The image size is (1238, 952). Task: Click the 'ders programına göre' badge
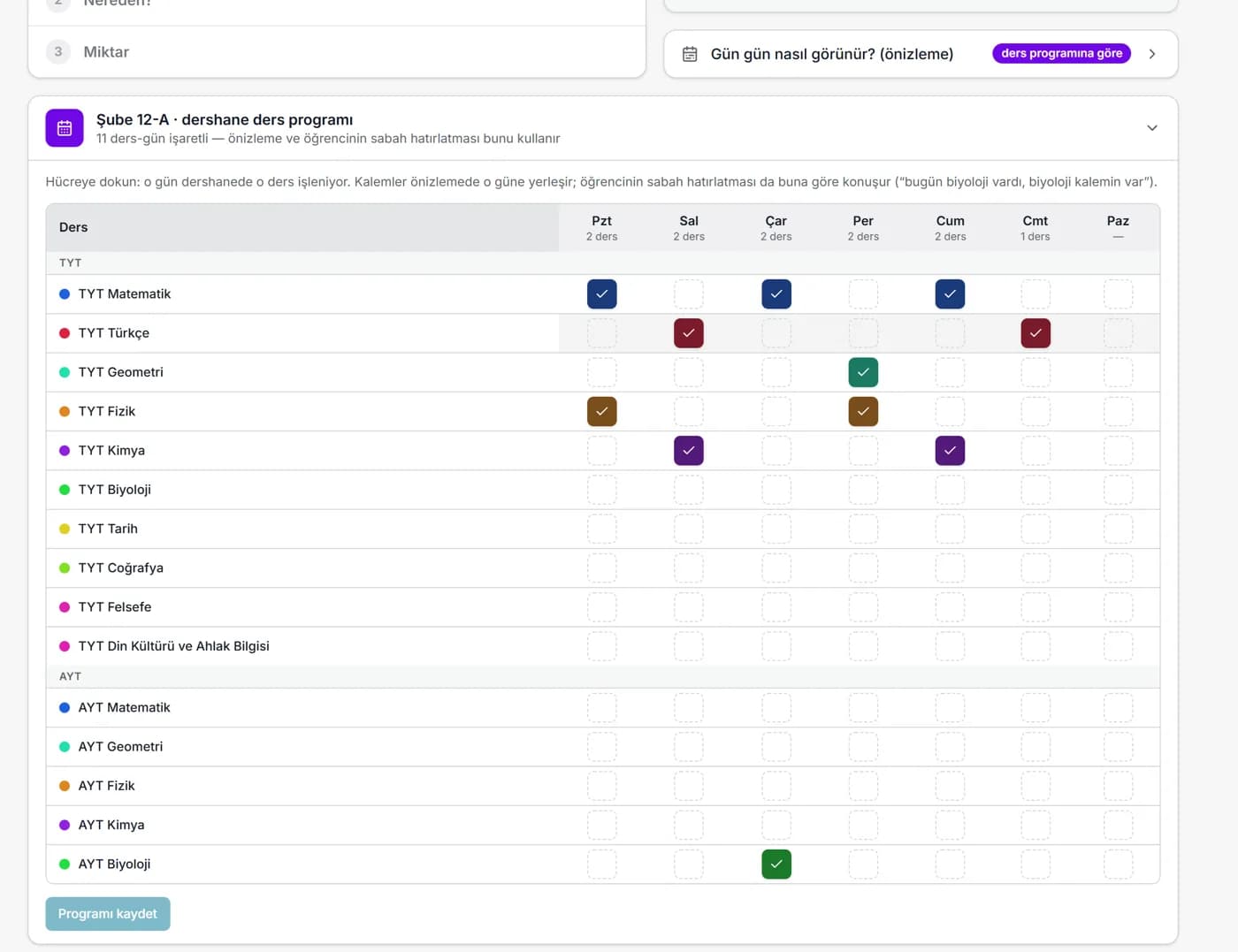tap(1061, 53)
